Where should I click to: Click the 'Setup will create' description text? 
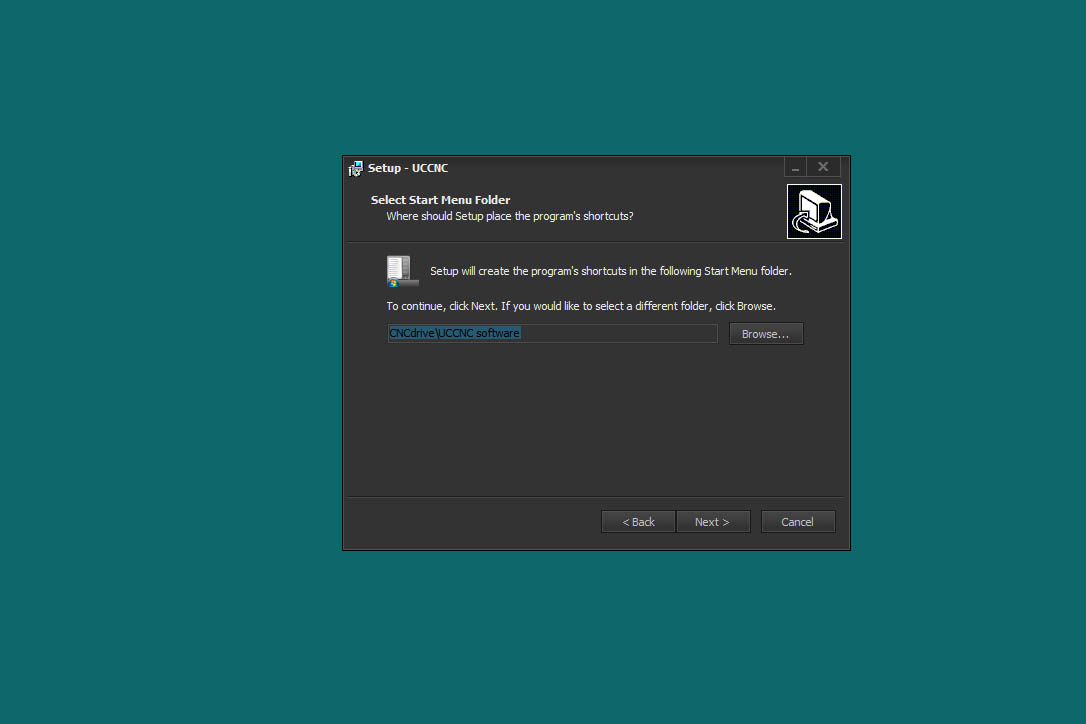coord(611,271)
